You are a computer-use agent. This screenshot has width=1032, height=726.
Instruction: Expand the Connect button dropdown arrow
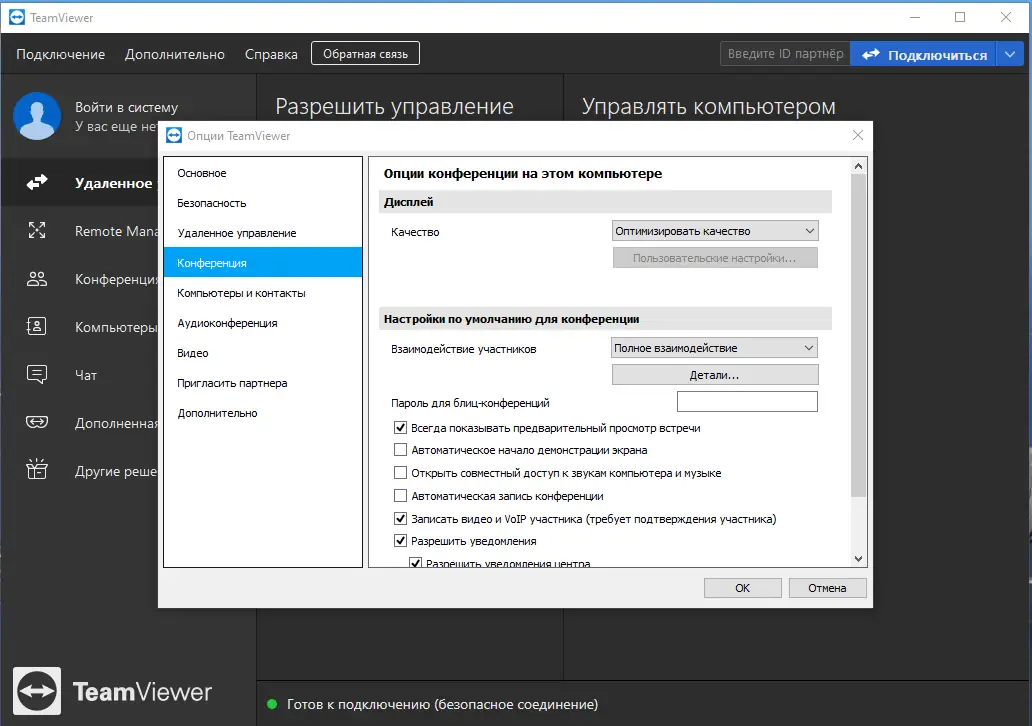1010,54
